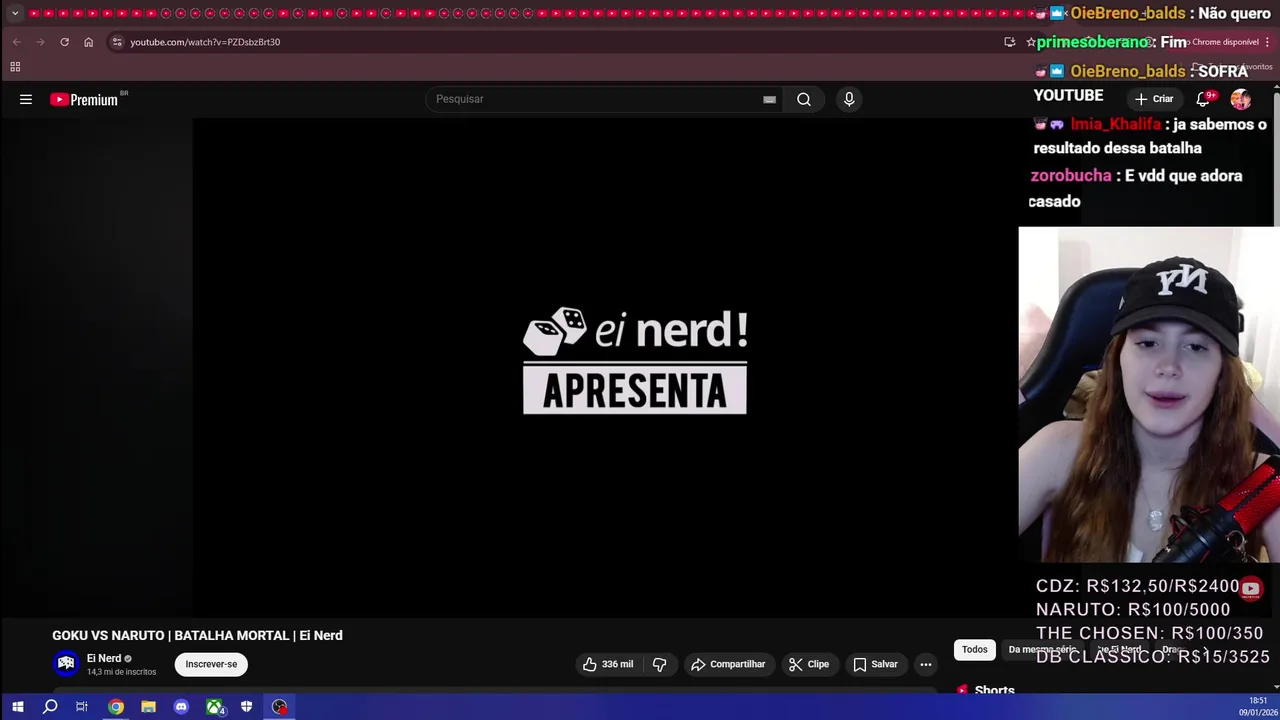Go back with the browser back arrow
Screen dimensions: 1280x720
[17, 42]
